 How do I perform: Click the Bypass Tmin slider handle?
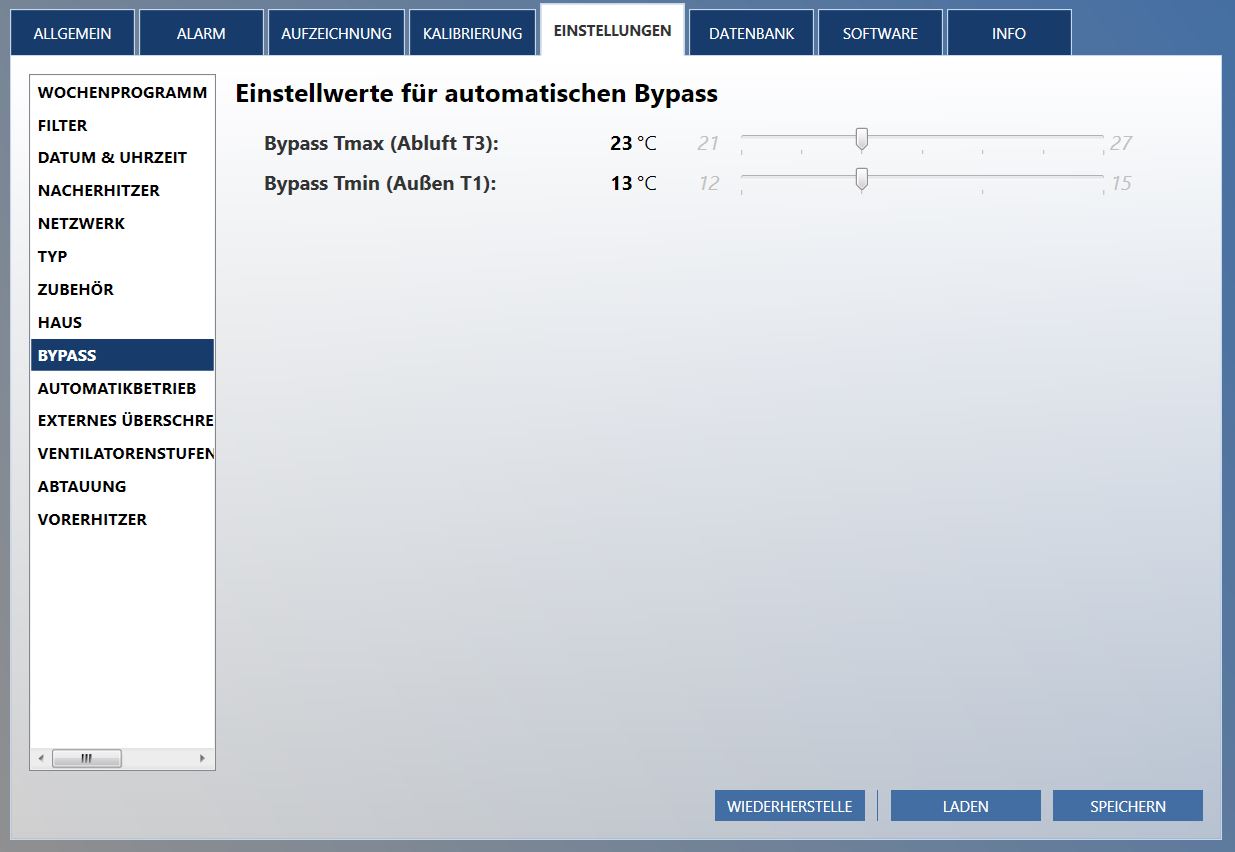coord(861,180)
